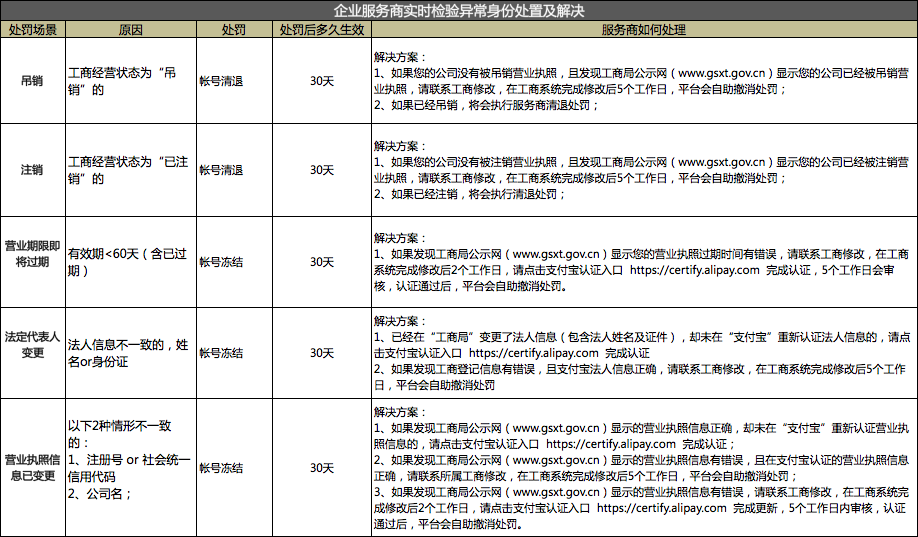Click 帐号冻结 in the 营业执照信息已变更 row
Screen dimensions: 918x537
coord(221,467)
